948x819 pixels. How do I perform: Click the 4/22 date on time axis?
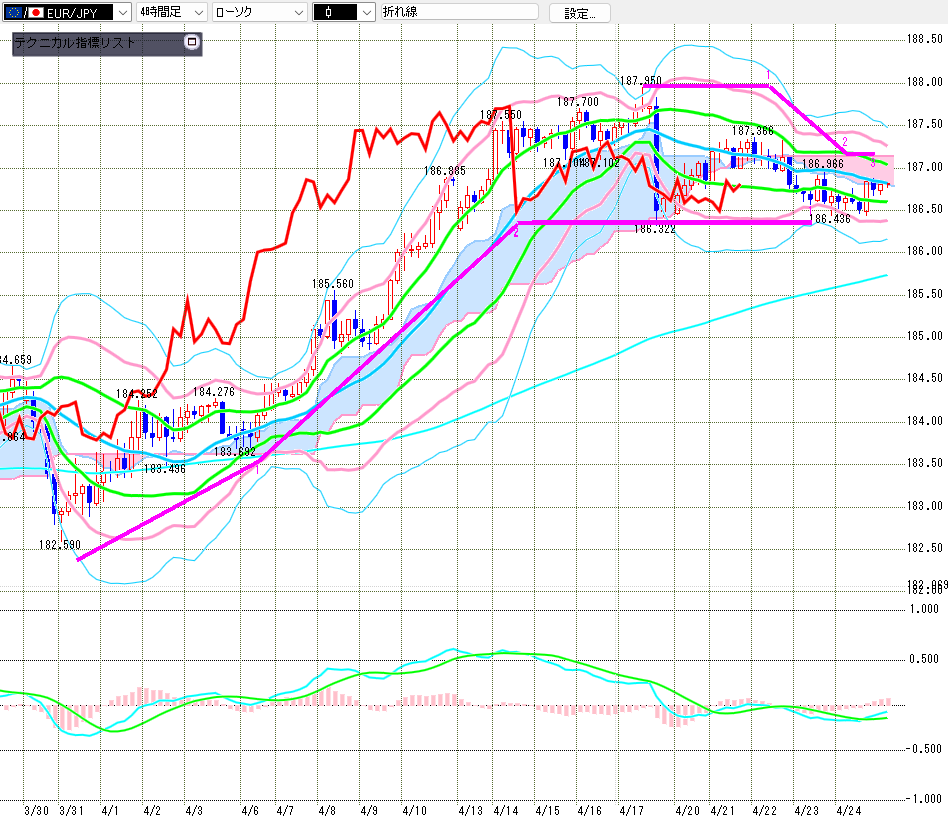(765, 807)
